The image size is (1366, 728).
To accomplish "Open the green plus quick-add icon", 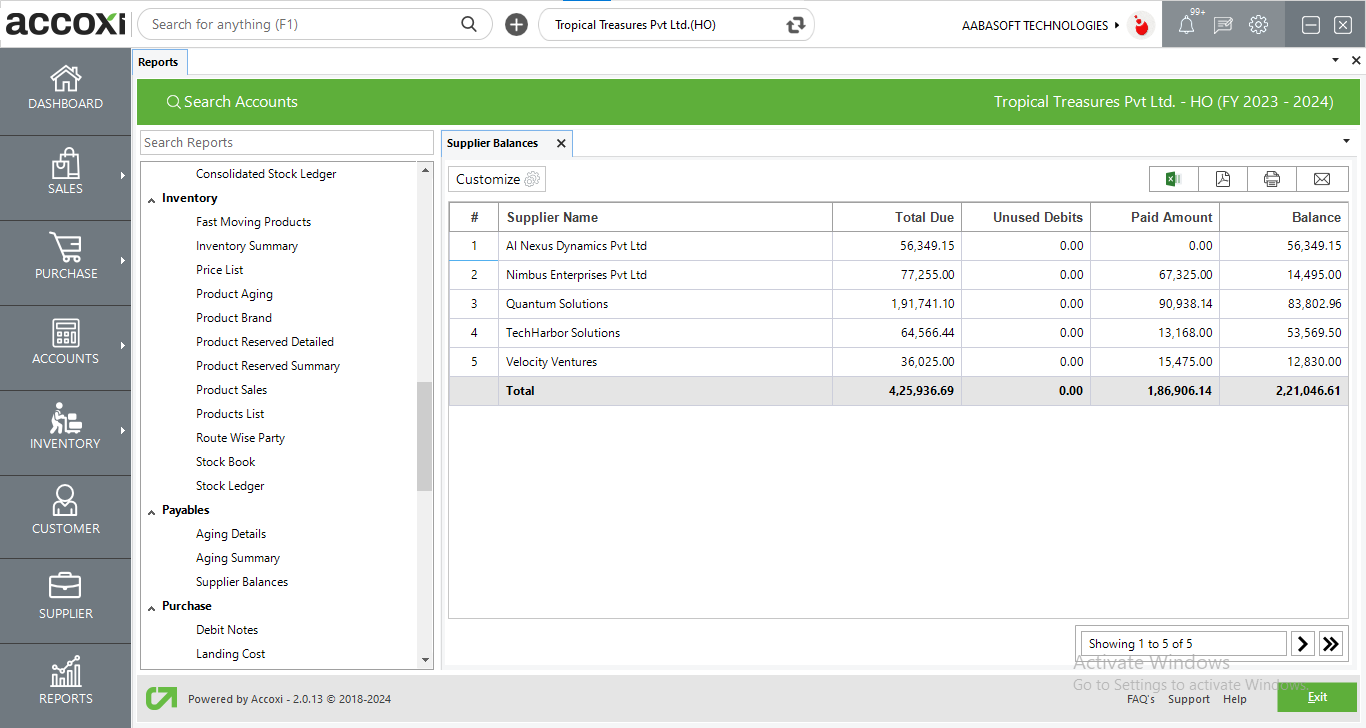I will tap(516, 24).
